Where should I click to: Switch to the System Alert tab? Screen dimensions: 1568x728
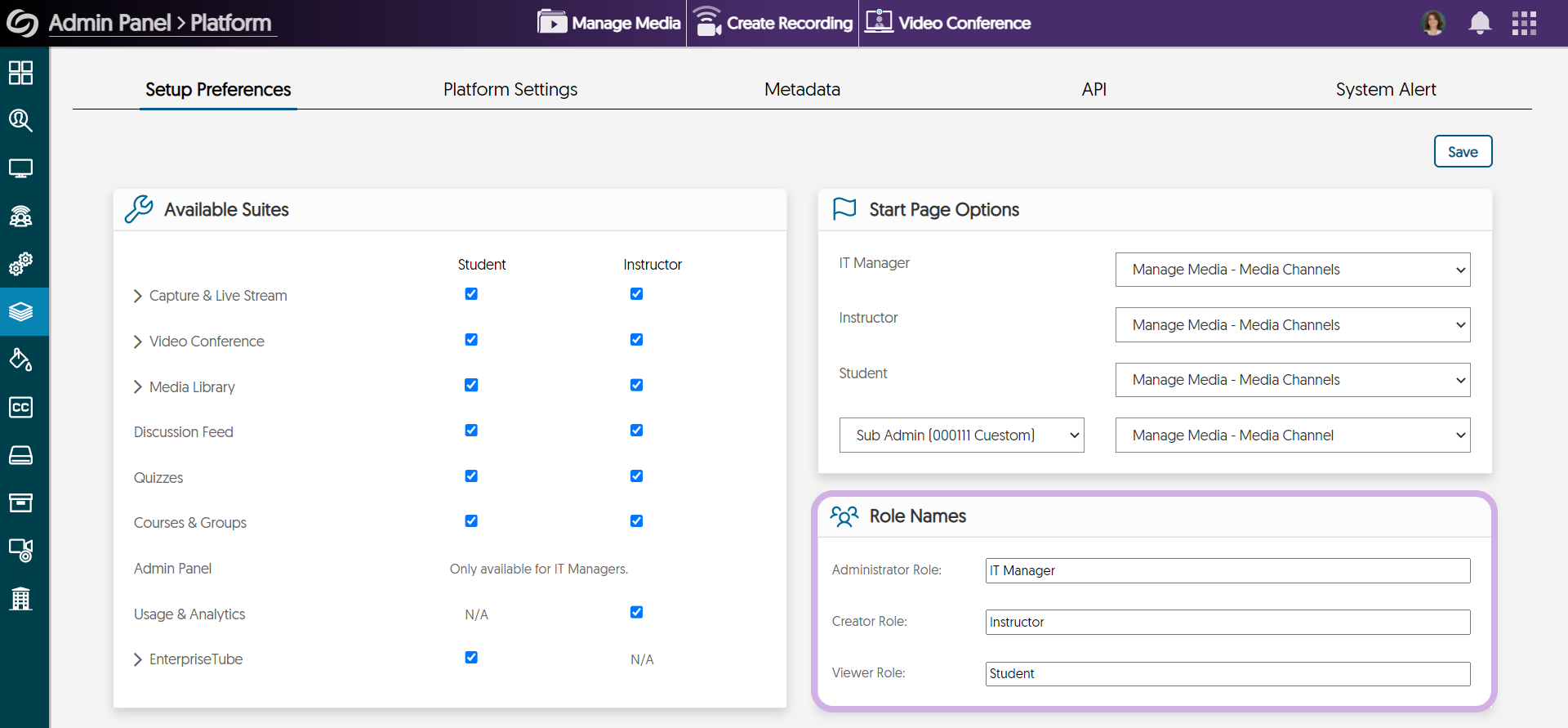click(x=1385, y=89)
